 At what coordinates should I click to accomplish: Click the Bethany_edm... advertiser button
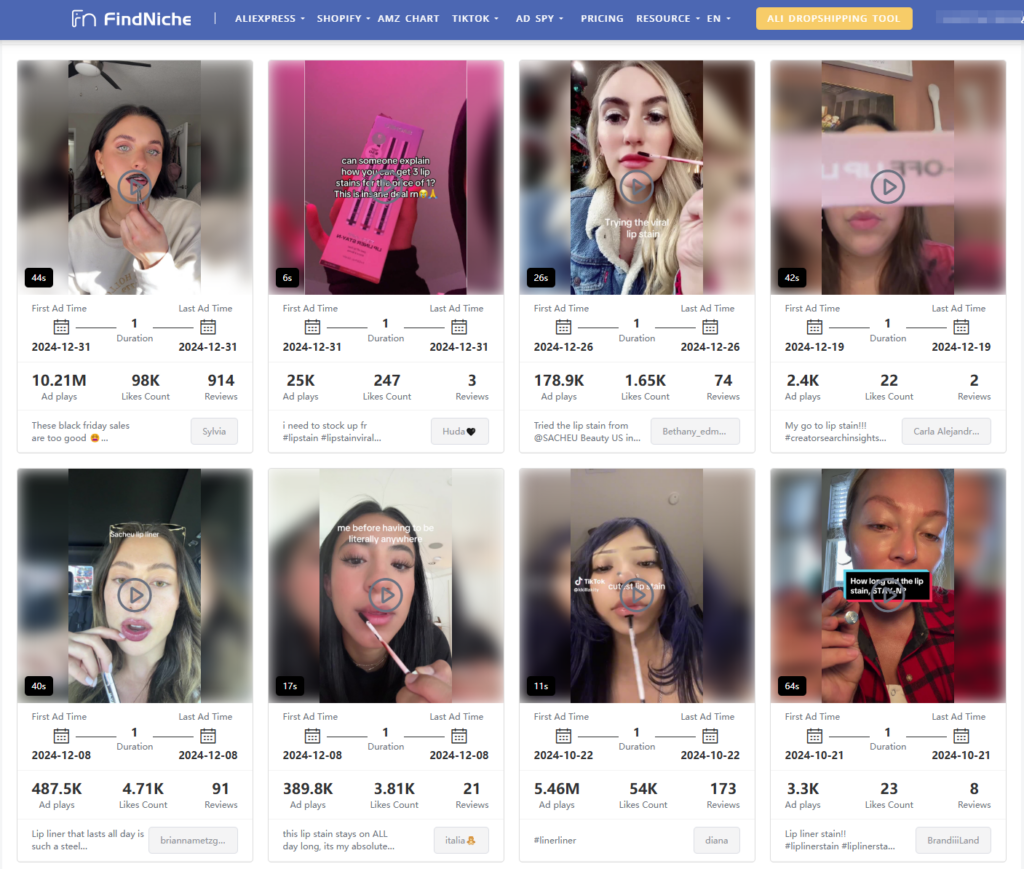695,432
